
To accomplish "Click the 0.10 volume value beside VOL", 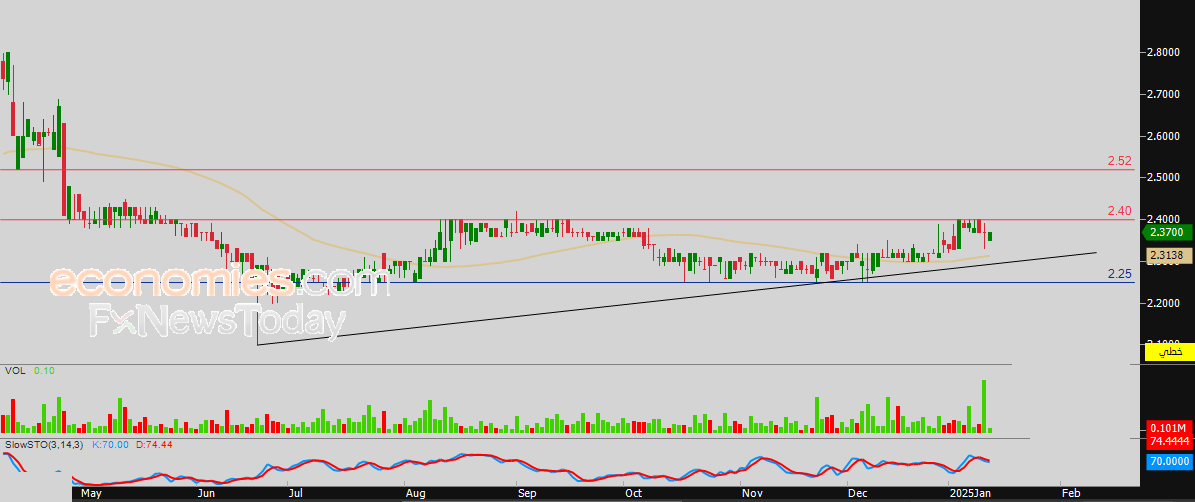I will click(x=44, y=371).
